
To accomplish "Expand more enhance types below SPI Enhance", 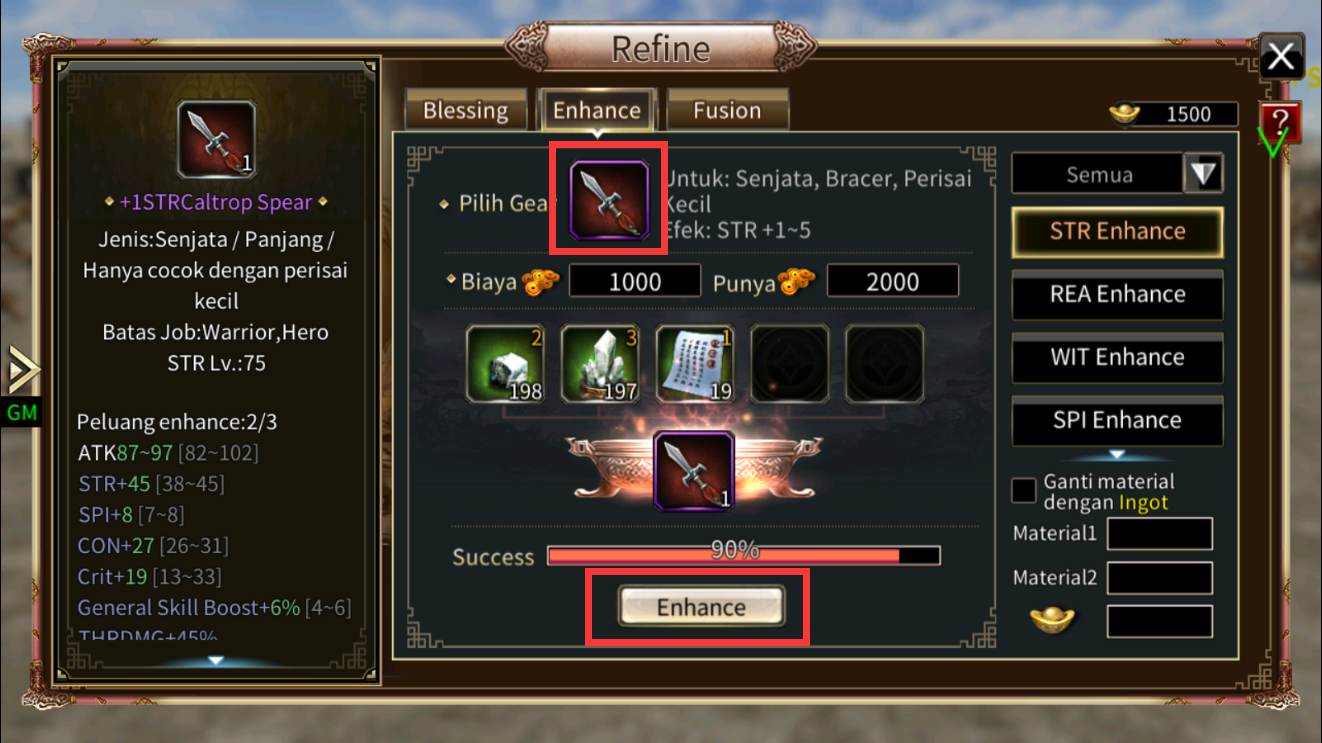I will (1117, 455).
